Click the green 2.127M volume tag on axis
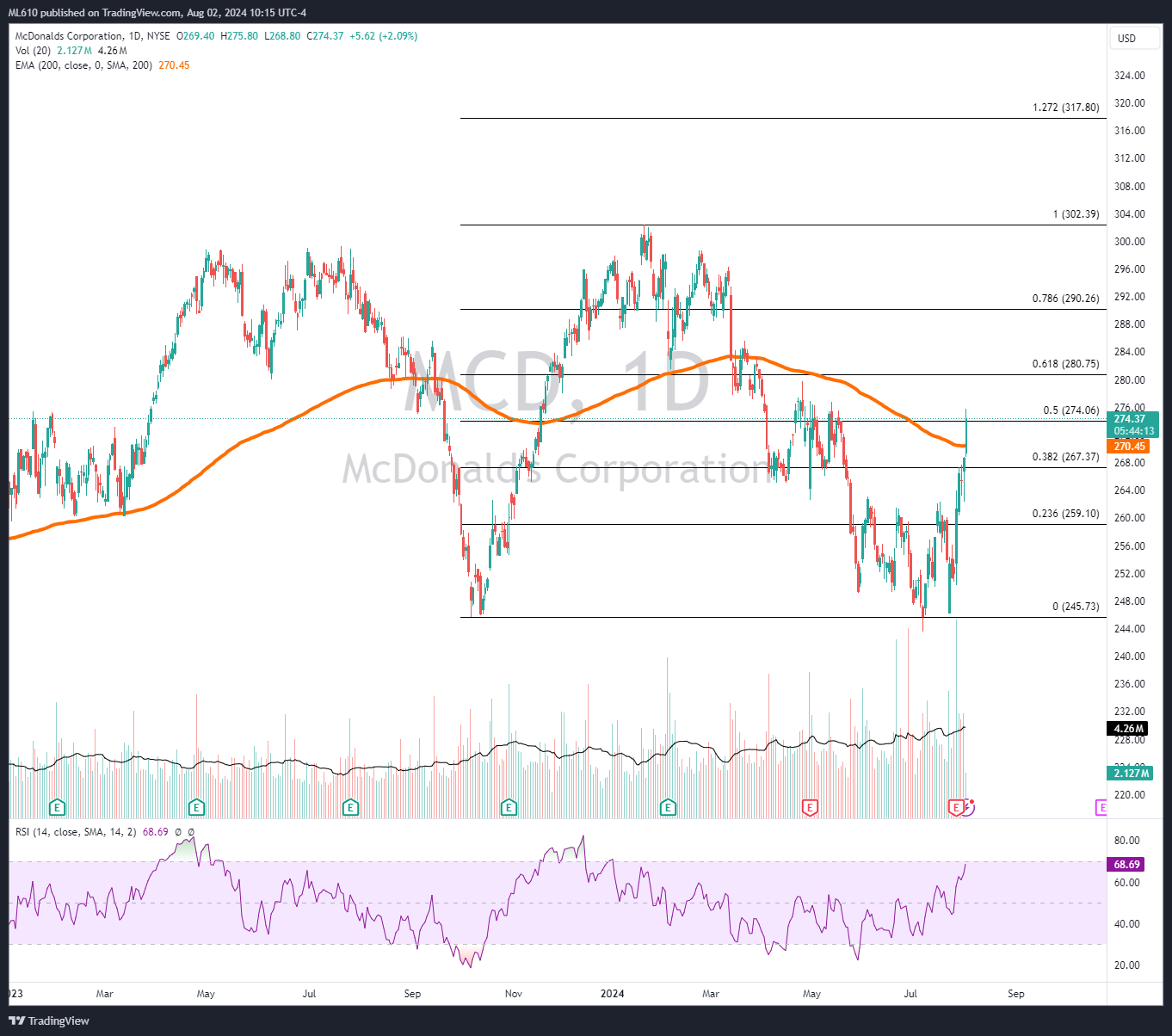Screen dimensions: 1172x1036 coord(1129,773)
